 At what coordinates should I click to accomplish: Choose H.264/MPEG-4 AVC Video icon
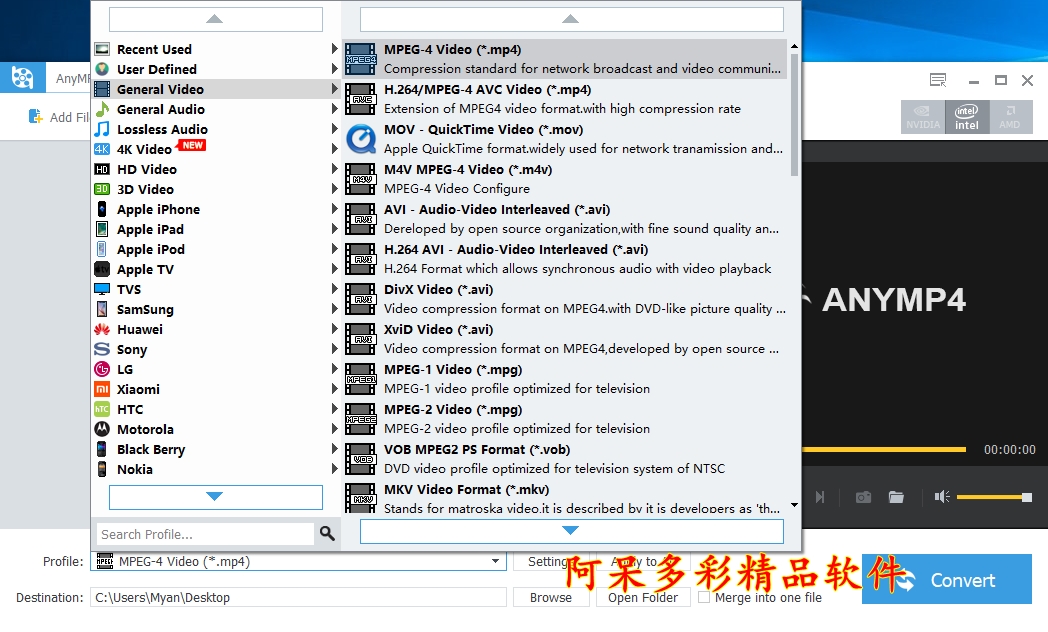coord(361,100)
